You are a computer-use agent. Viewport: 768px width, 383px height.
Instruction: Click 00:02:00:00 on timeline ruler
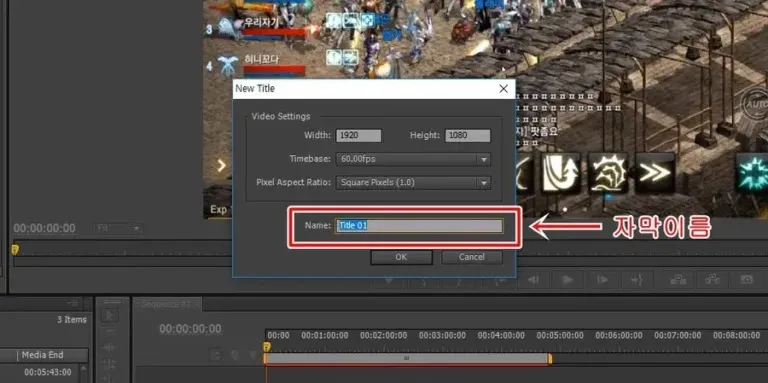click(384, 335)
